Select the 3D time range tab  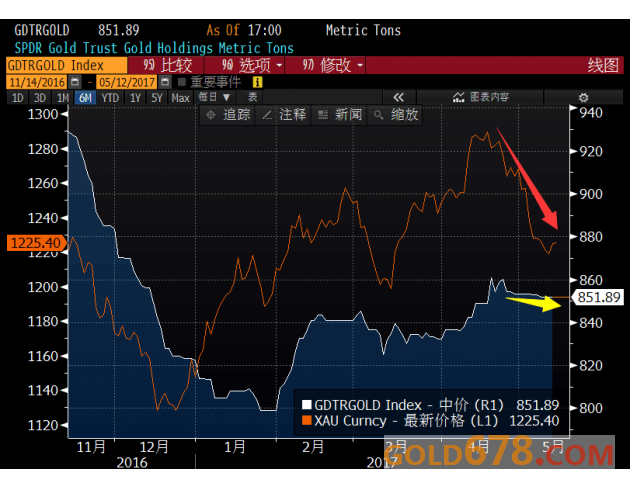pos(40,98)
